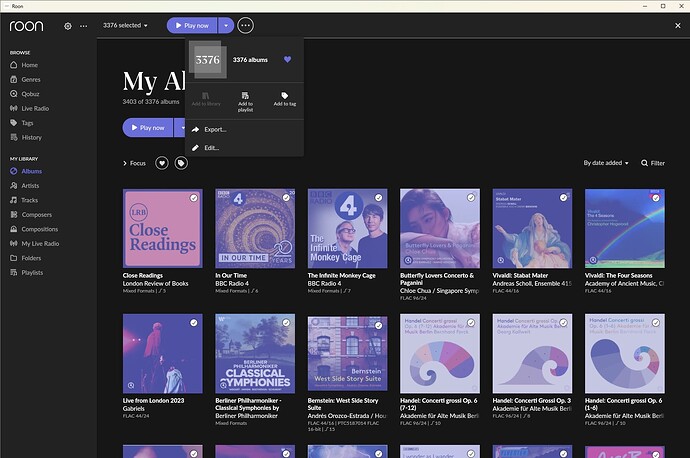The width and height of the screenshot is (690, 458).
Task: Click the Tracks note icon
Action: point(14,200)
